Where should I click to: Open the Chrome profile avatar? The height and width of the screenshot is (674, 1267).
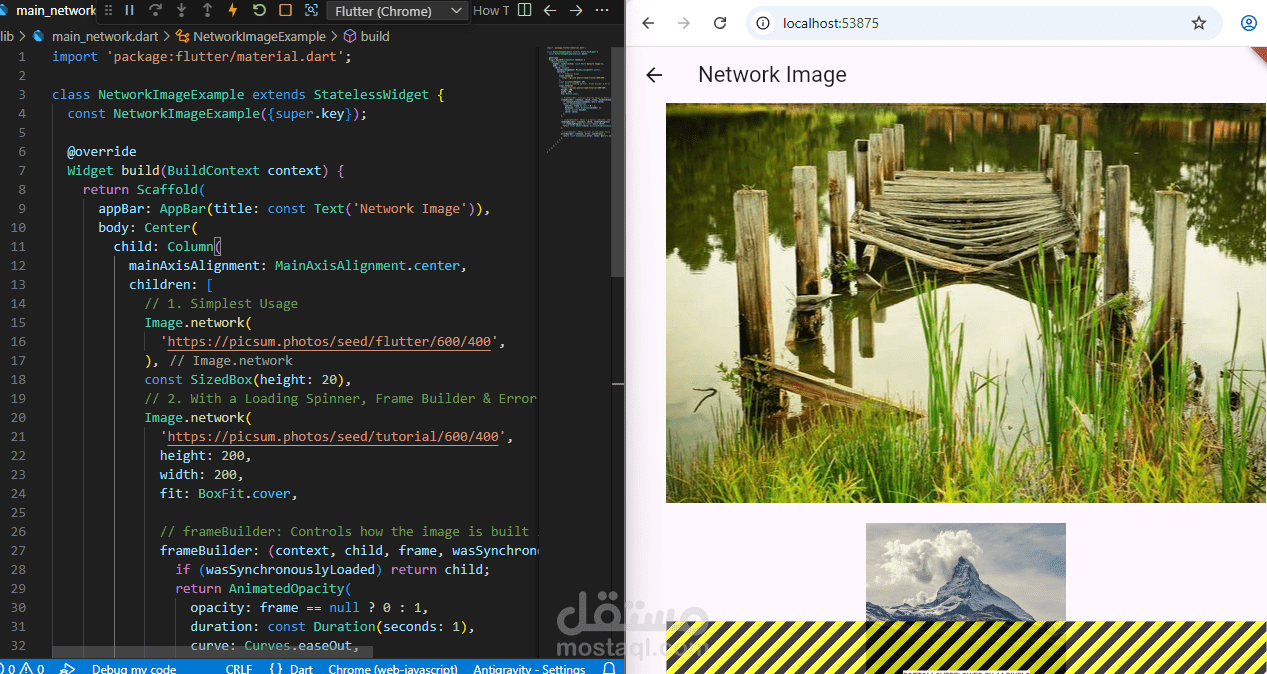(1248, 23)
